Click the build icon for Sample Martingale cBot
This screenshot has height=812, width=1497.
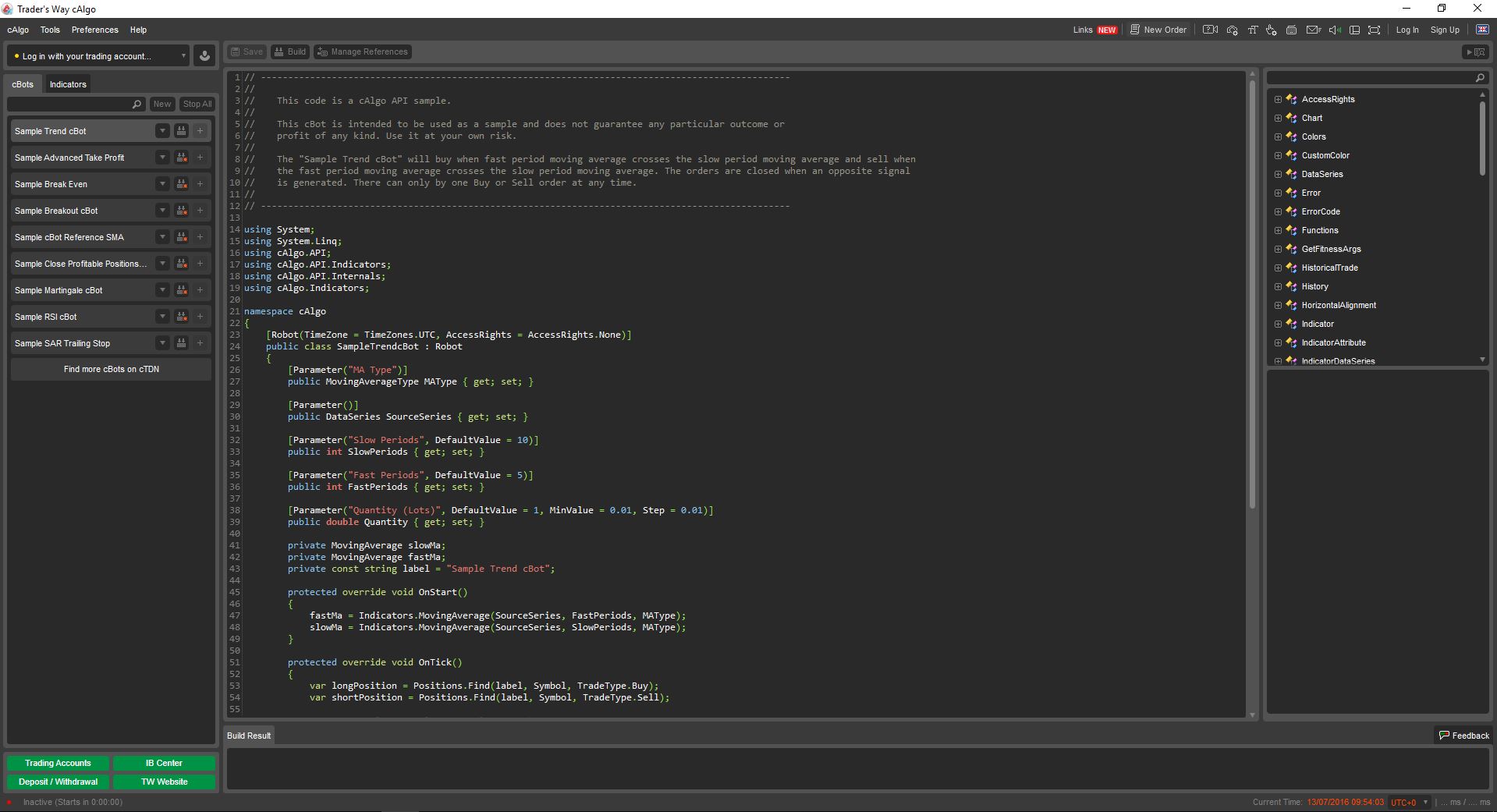[x=182, y=290]
